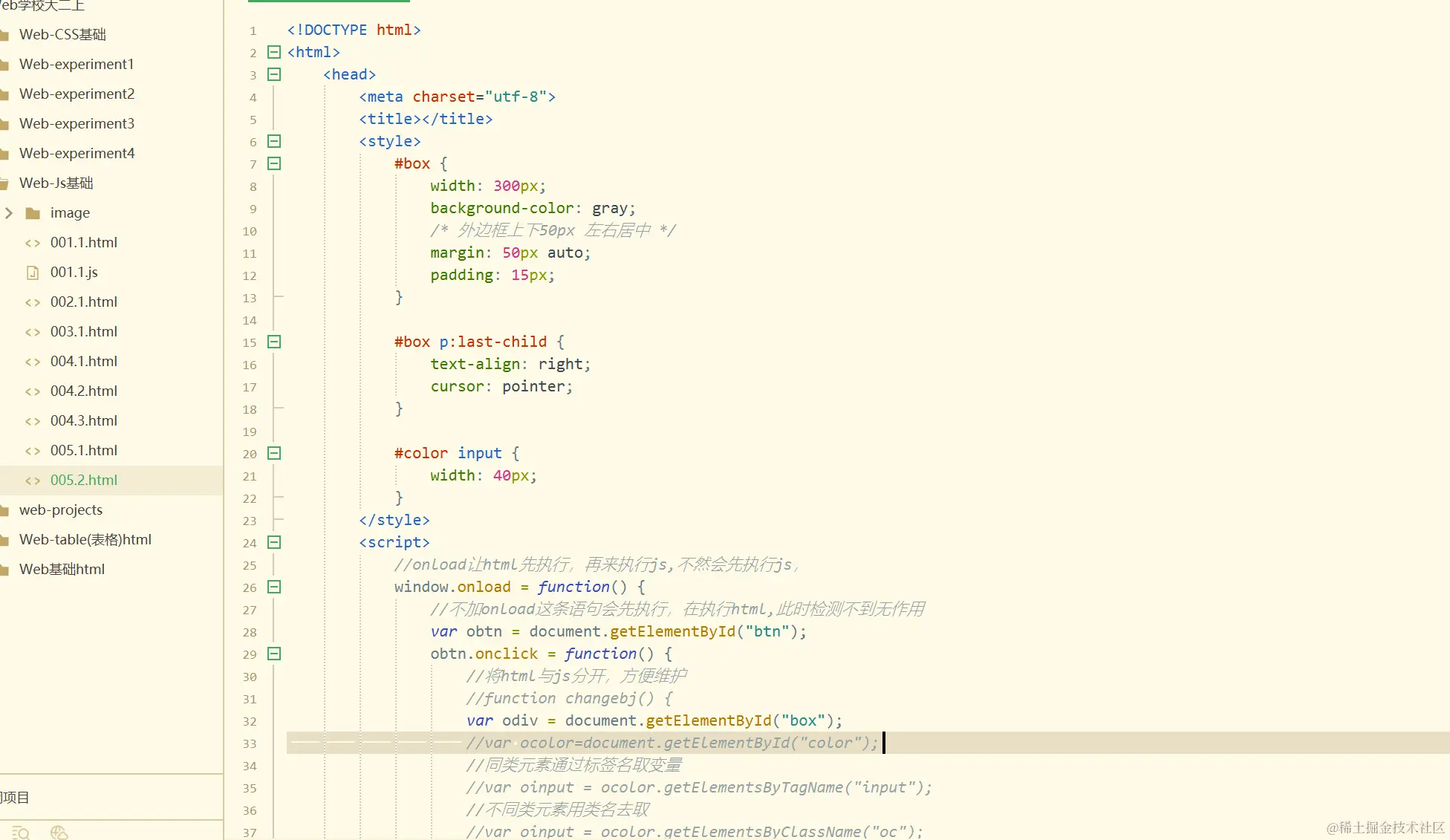
Task: Click the Web-CSS基础 folder icon
Action: (4, 35)
